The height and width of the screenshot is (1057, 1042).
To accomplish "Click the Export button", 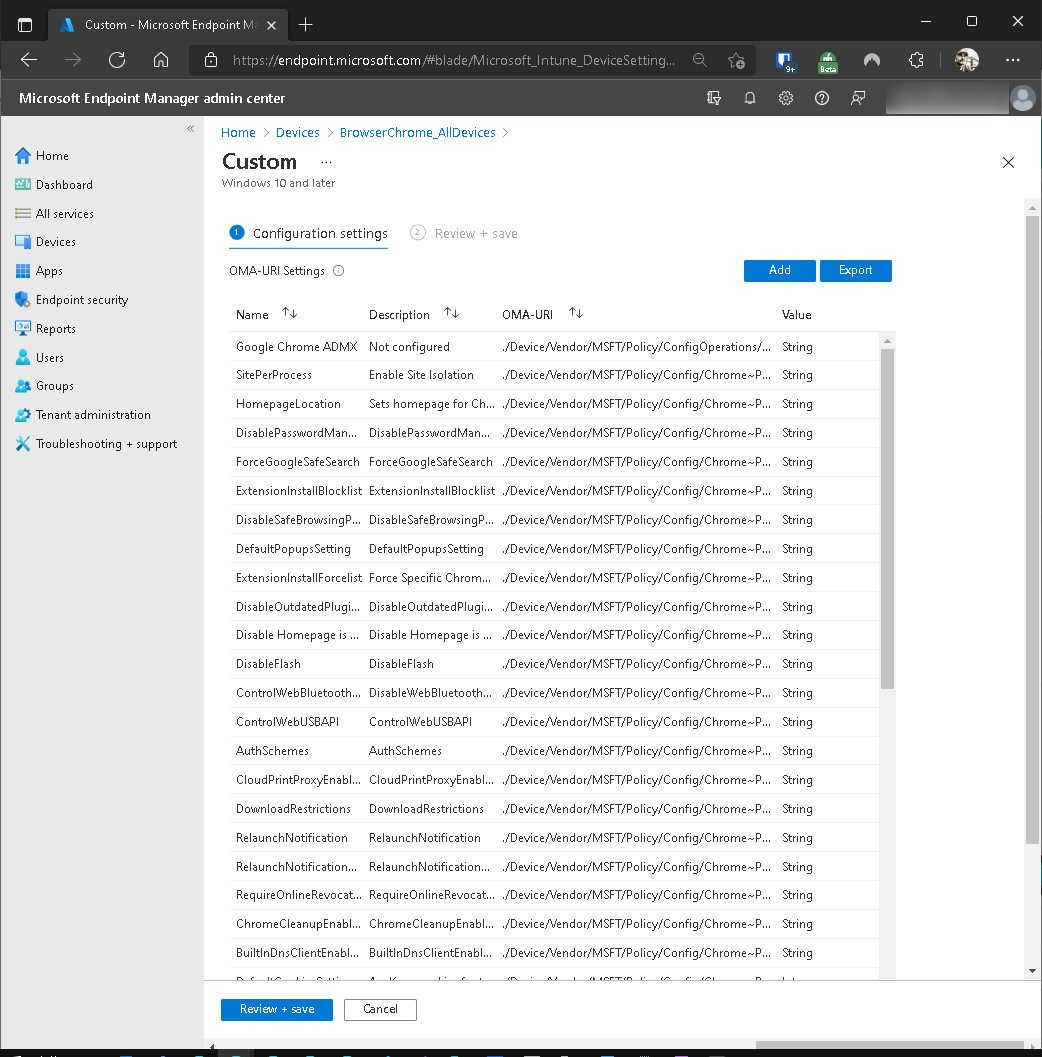I will pos(855,270).
